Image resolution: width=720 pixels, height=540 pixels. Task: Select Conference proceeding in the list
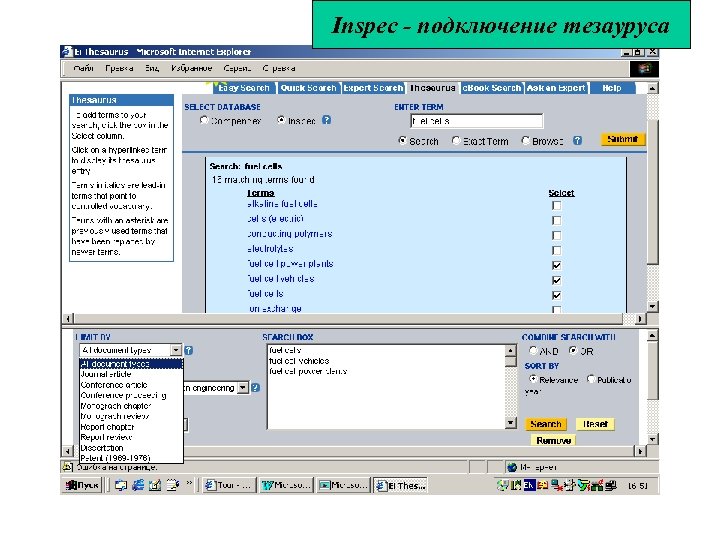coord(131,395)
